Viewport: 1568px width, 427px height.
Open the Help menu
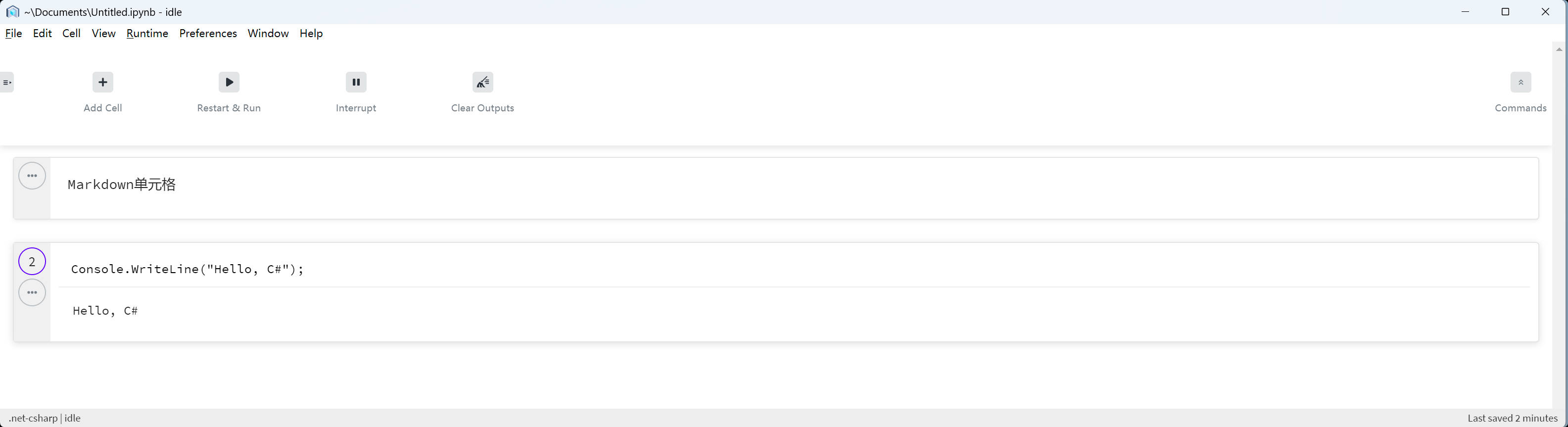coord(311,34)
